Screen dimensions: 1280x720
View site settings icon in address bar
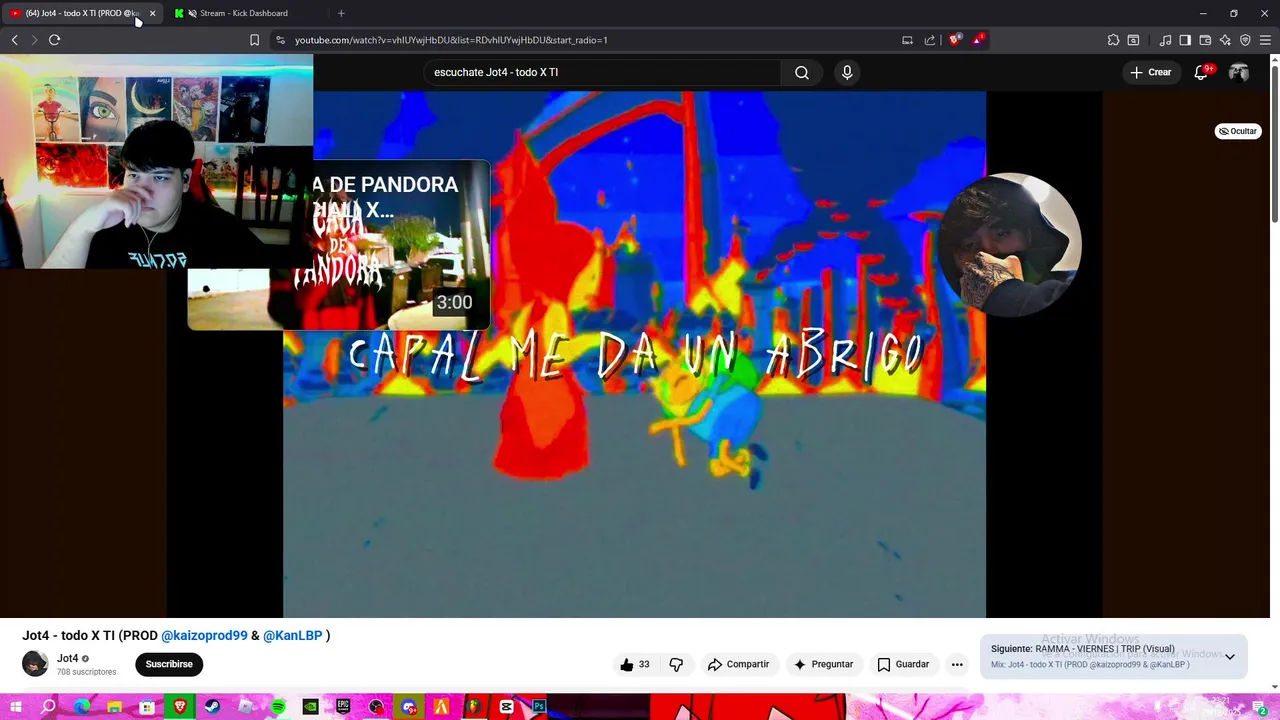coord(280,40)
